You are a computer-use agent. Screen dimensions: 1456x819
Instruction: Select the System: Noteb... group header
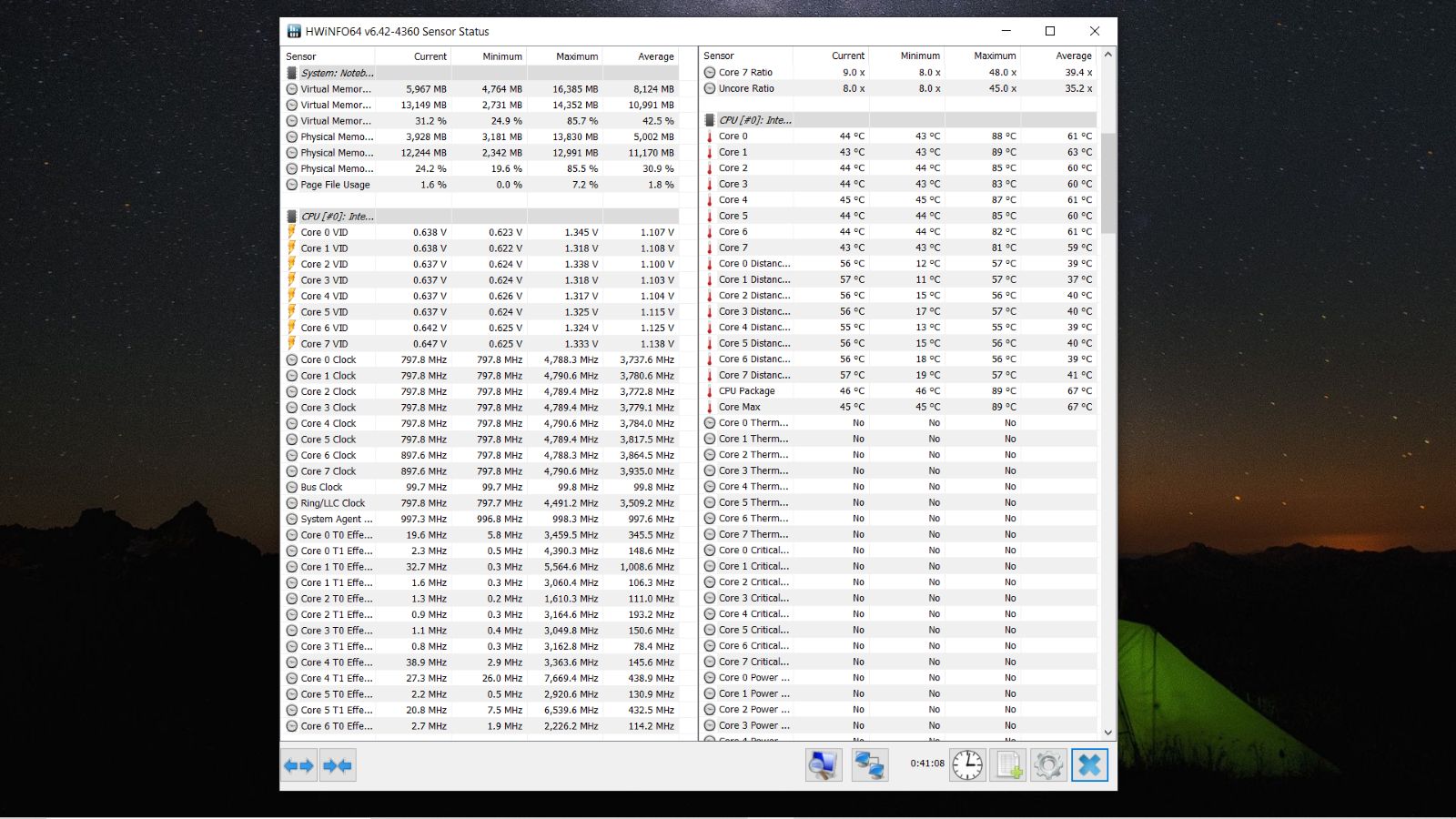(337, 73)
